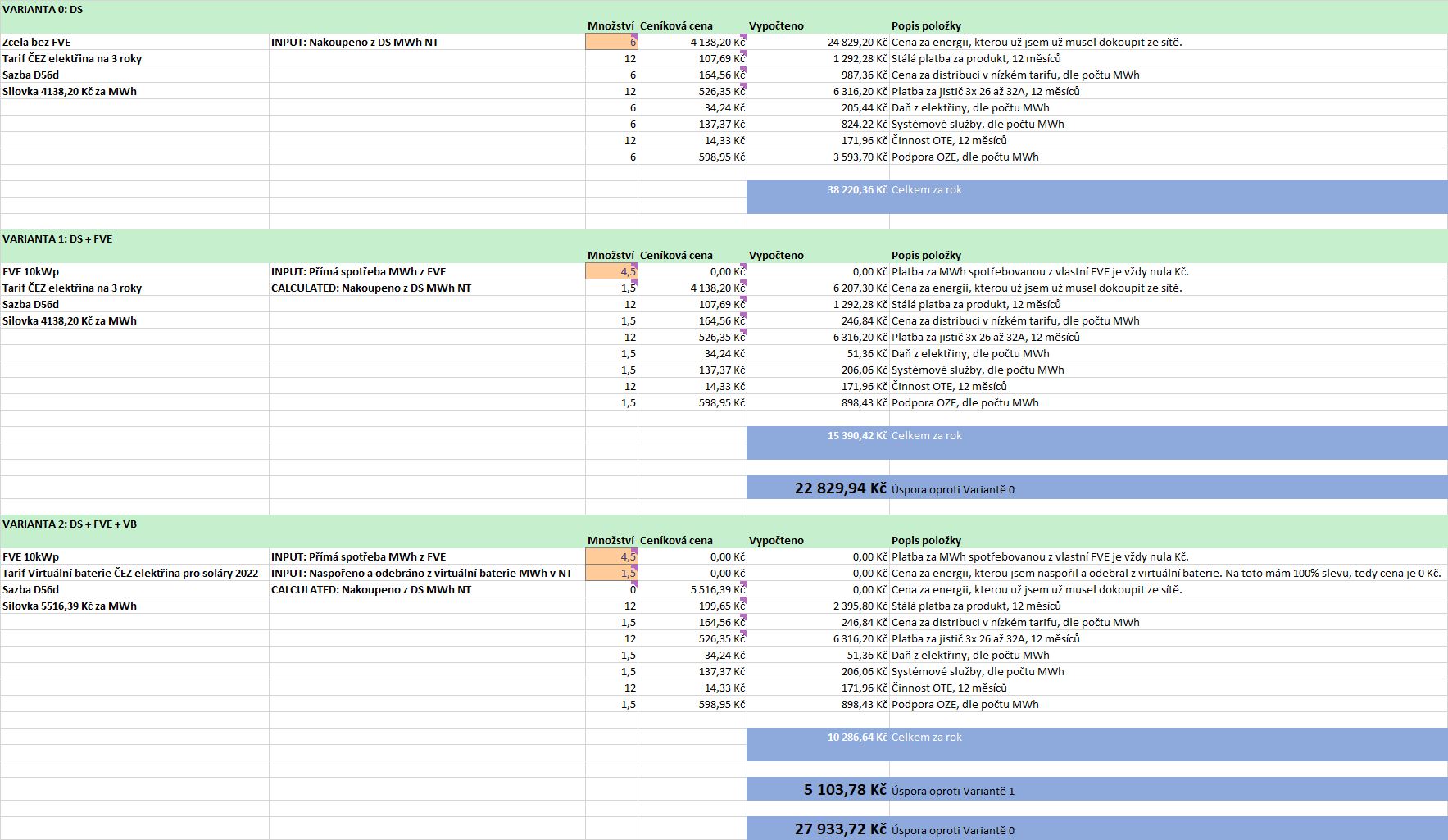Select the 4 138,20 Kč list price in Varianta 0
This screenshot has width=1448, height=840.
692,42
